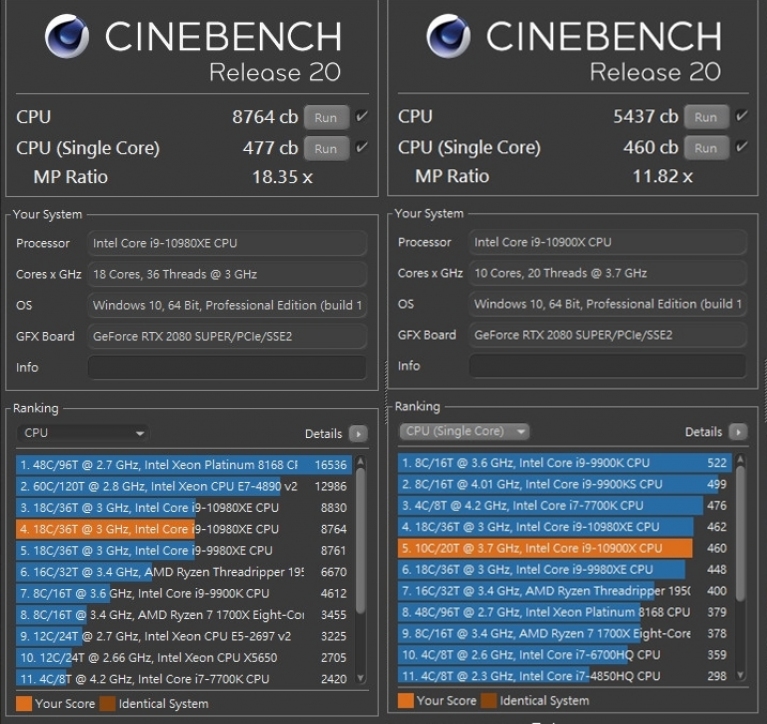This screenshot has height=724, width=767.
Task: Select the Xeon Platinum 8168 row scoring 379
Action: [x=565, y=612]
